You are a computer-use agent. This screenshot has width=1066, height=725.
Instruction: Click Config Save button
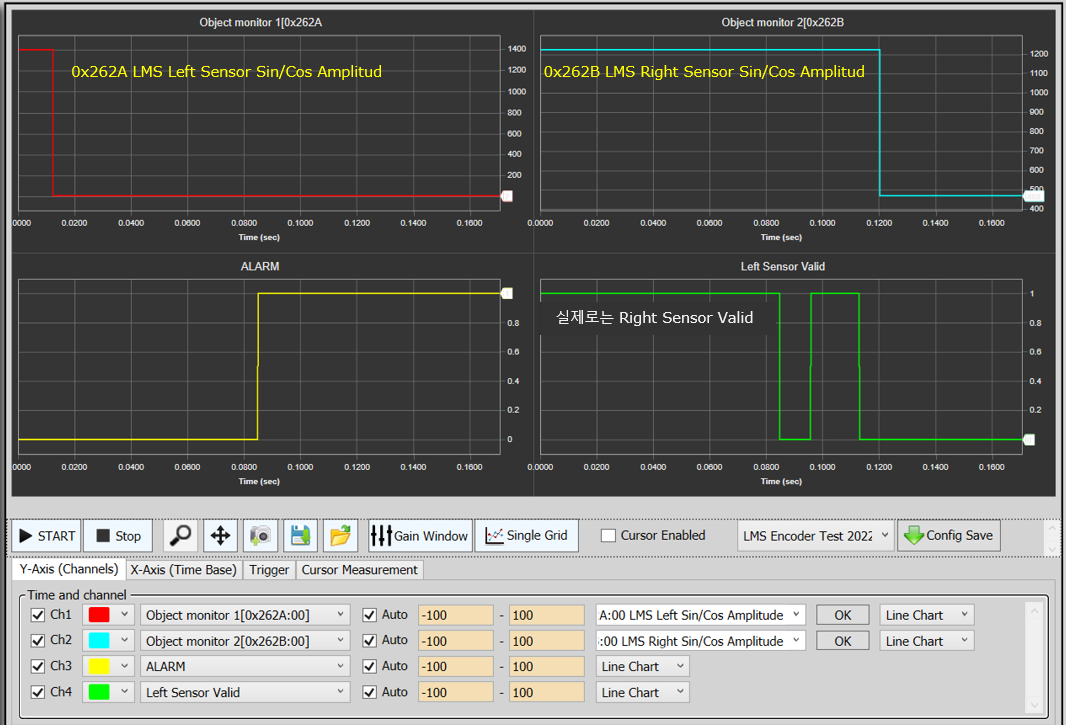(x=948, y=536)
